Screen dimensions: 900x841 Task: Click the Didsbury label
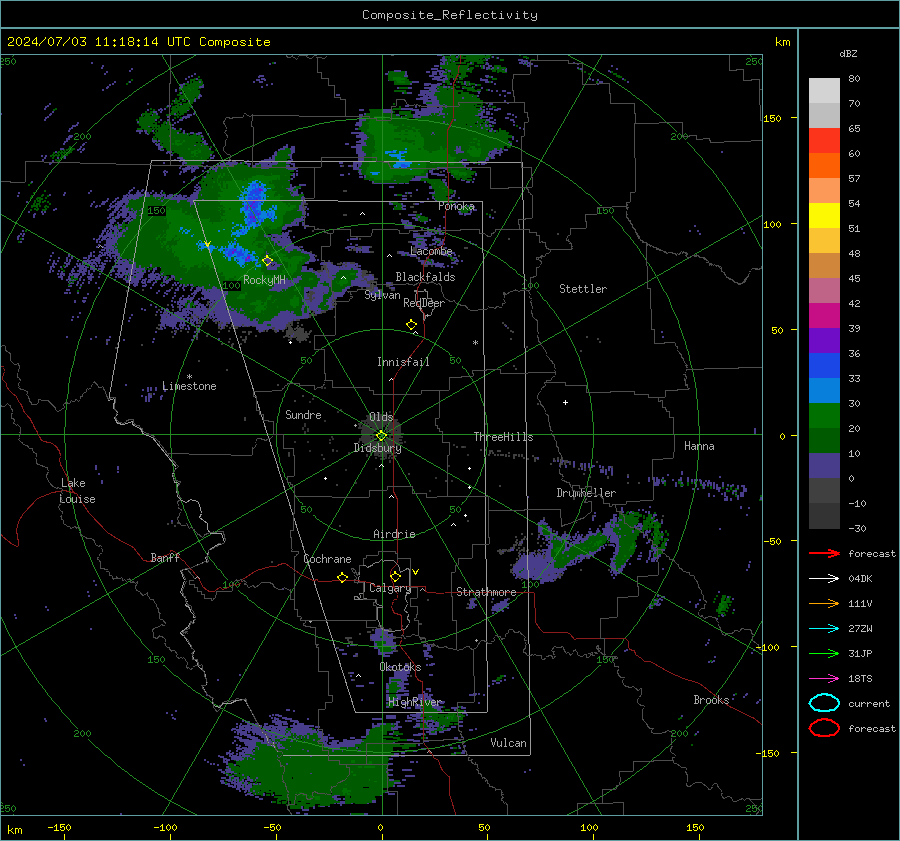coord(378,448)
